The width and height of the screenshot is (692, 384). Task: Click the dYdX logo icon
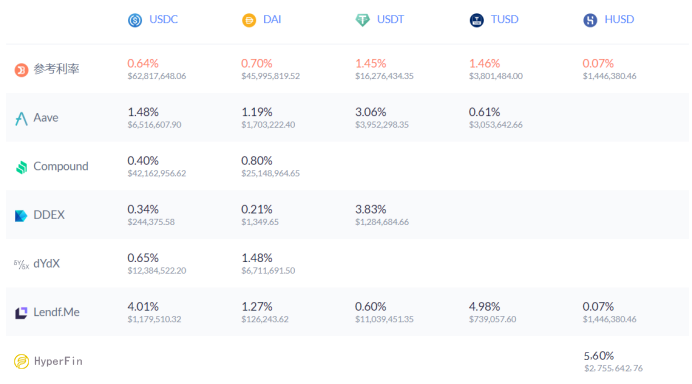[21, 264]
